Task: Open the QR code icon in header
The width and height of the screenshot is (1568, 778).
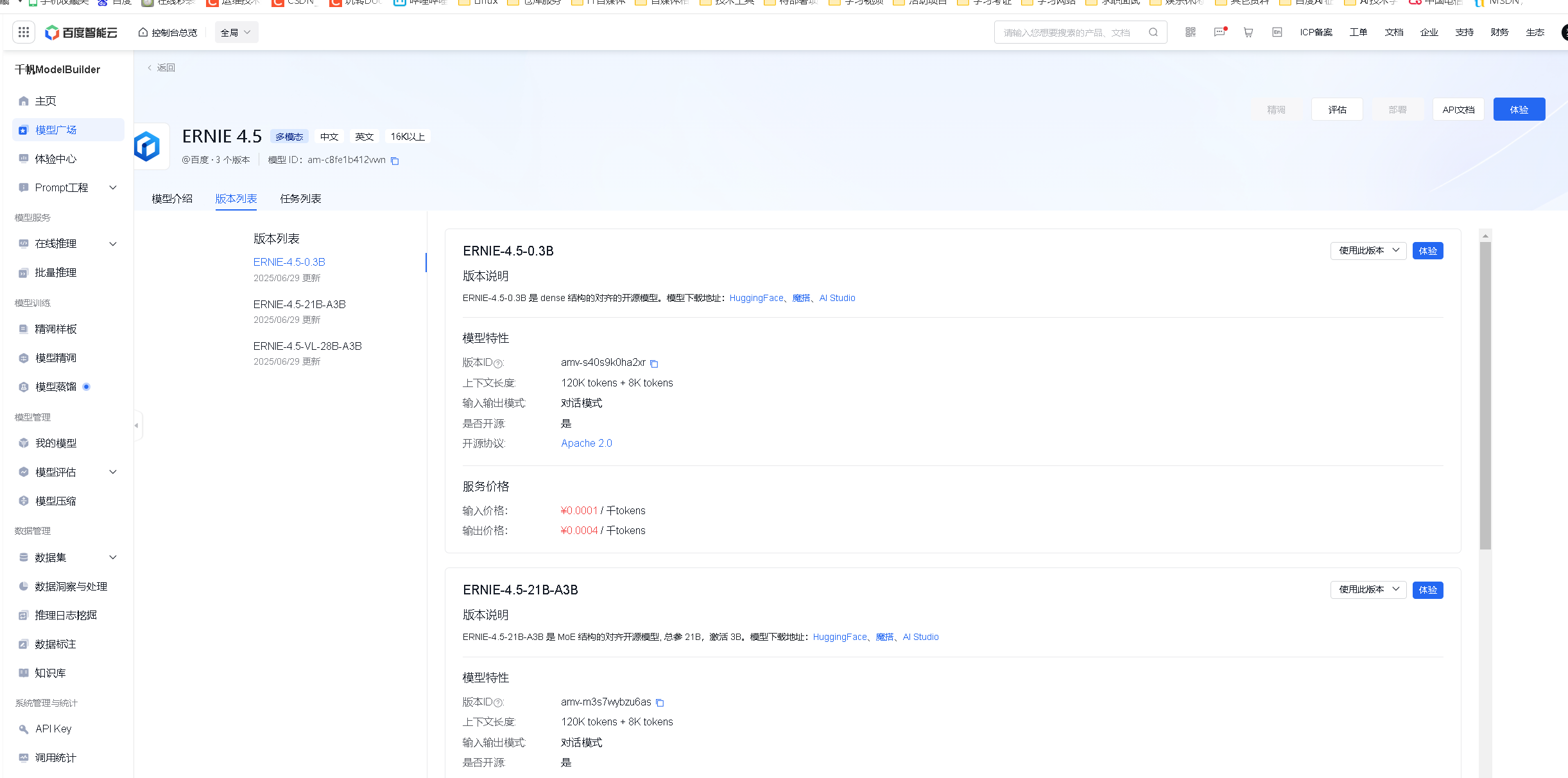Action: [x=1191, y=32]
